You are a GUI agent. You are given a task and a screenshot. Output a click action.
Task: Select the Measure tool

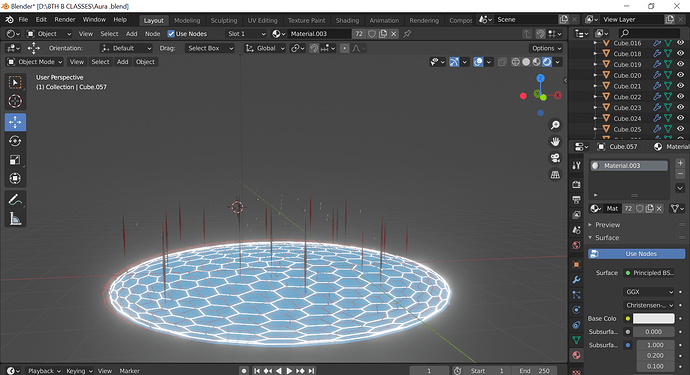click(x=15, y=218)
